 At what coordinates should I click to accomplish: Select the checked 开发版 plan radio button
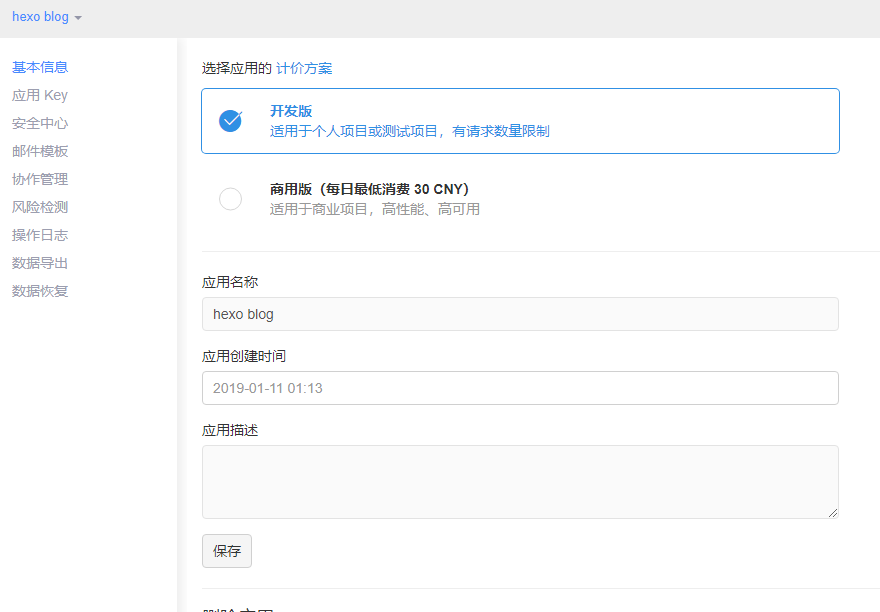tap(230, 121)
